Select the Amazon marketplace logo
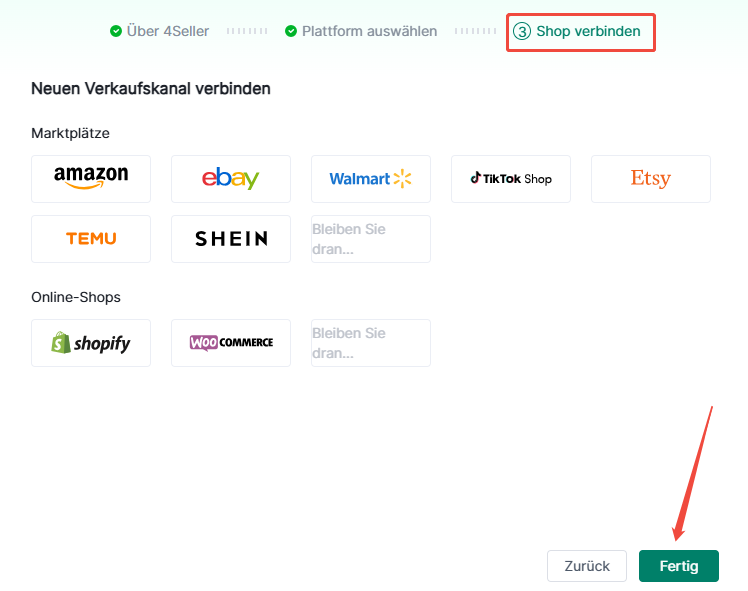The image size is (748, 591). (x=91, y=179)
